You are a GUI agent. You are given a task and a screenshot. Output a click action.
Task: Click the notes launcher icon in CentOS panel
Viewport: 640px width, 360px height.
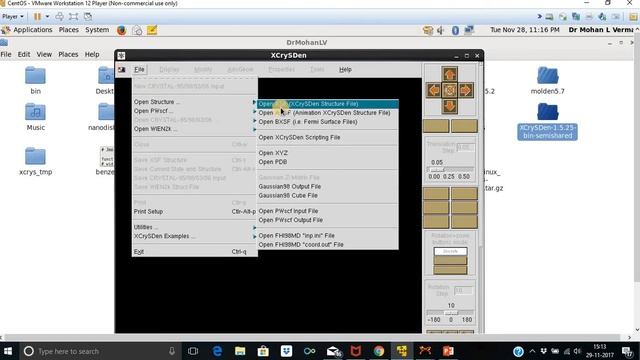click(x=152, y=30)
